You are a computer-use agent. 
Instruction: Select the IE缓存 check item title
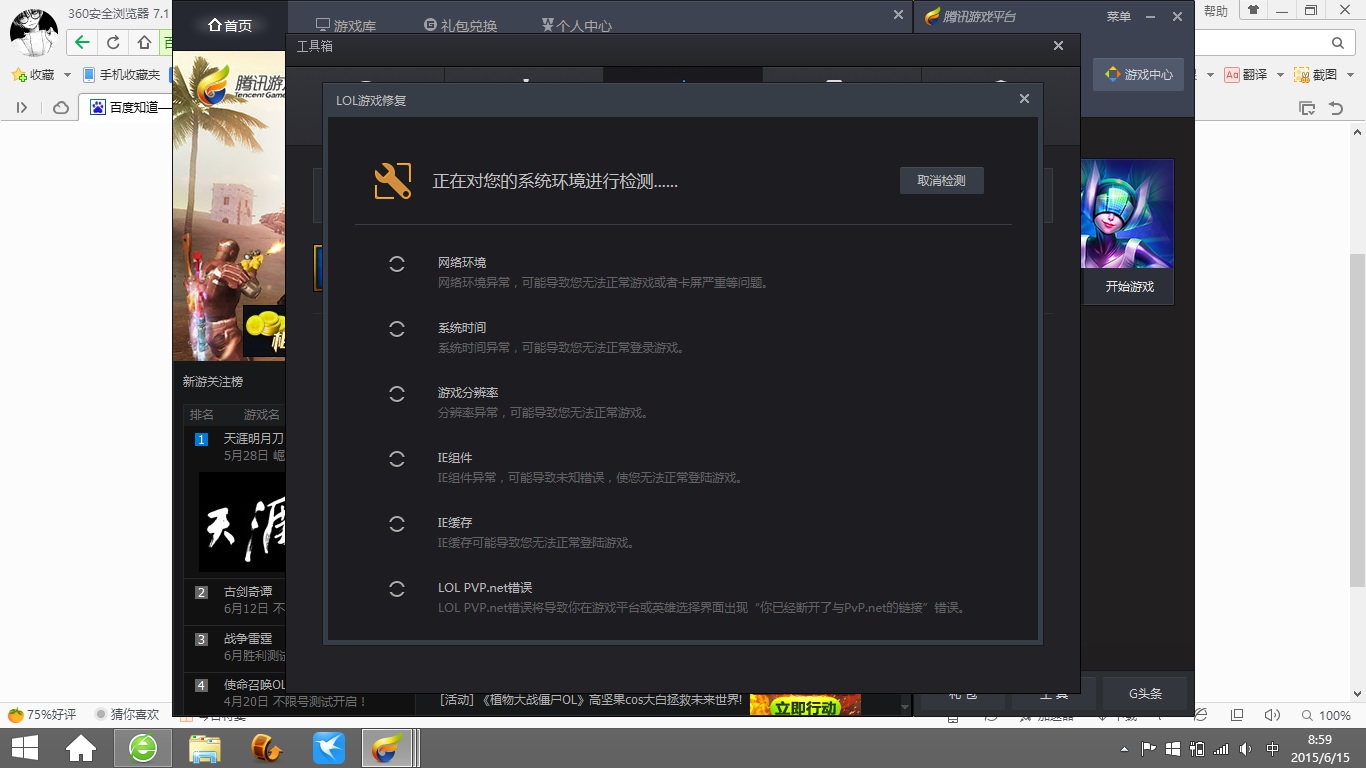click(455, 523)
